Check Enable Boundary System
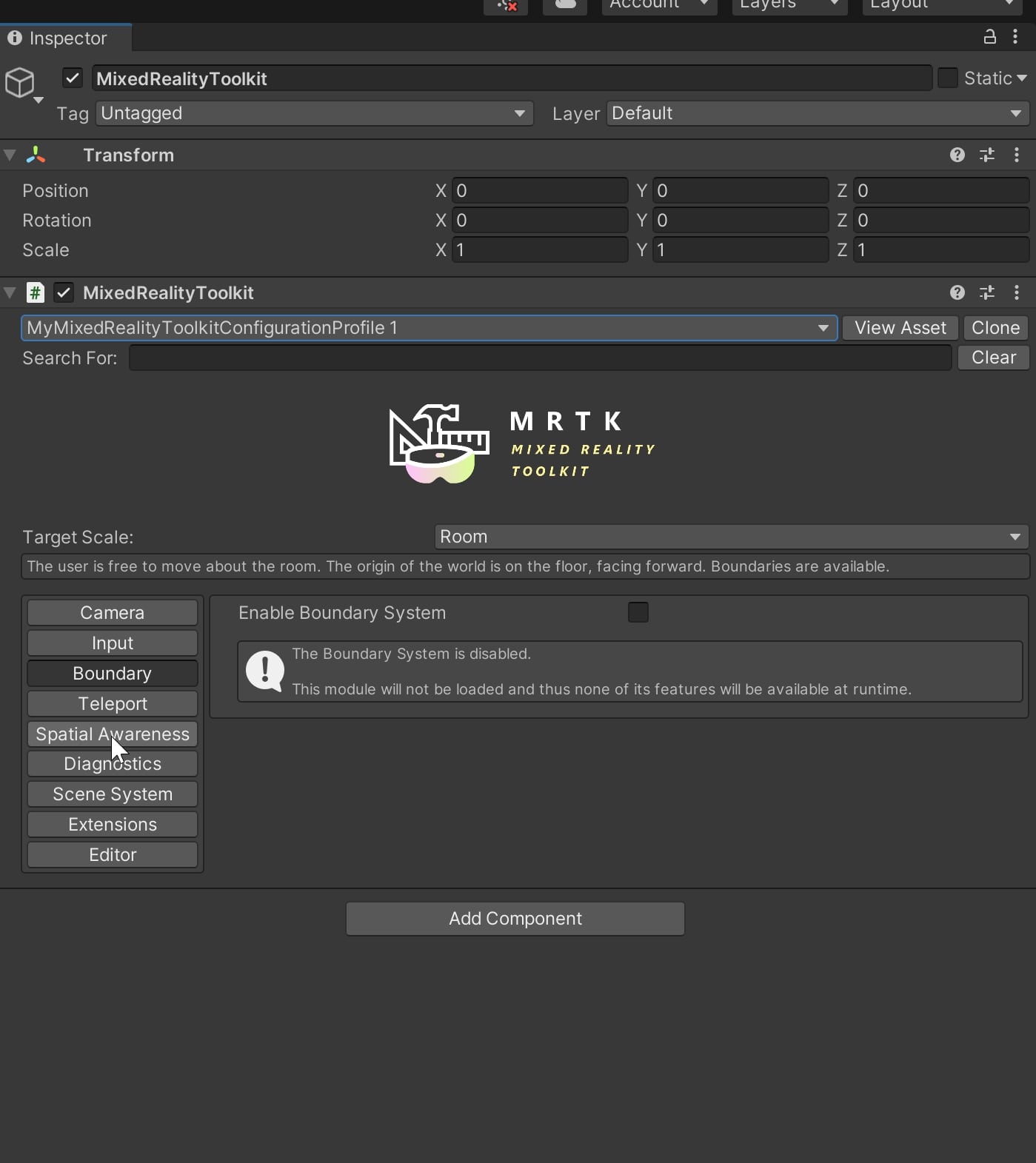Viewport: 1036px width, 1163px height. 638,612
